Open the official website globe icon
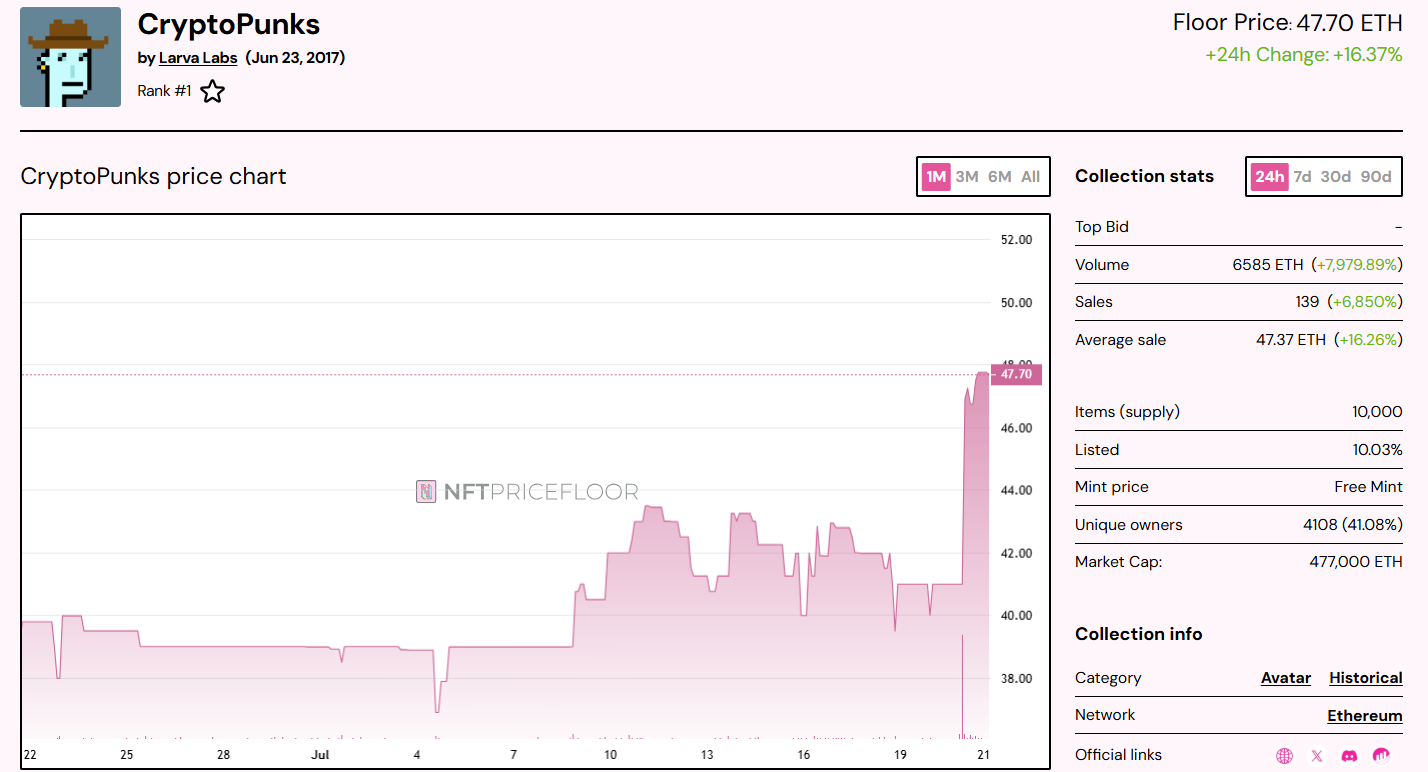This screenshot has width=1428, height=772. tap(1285, 756)
